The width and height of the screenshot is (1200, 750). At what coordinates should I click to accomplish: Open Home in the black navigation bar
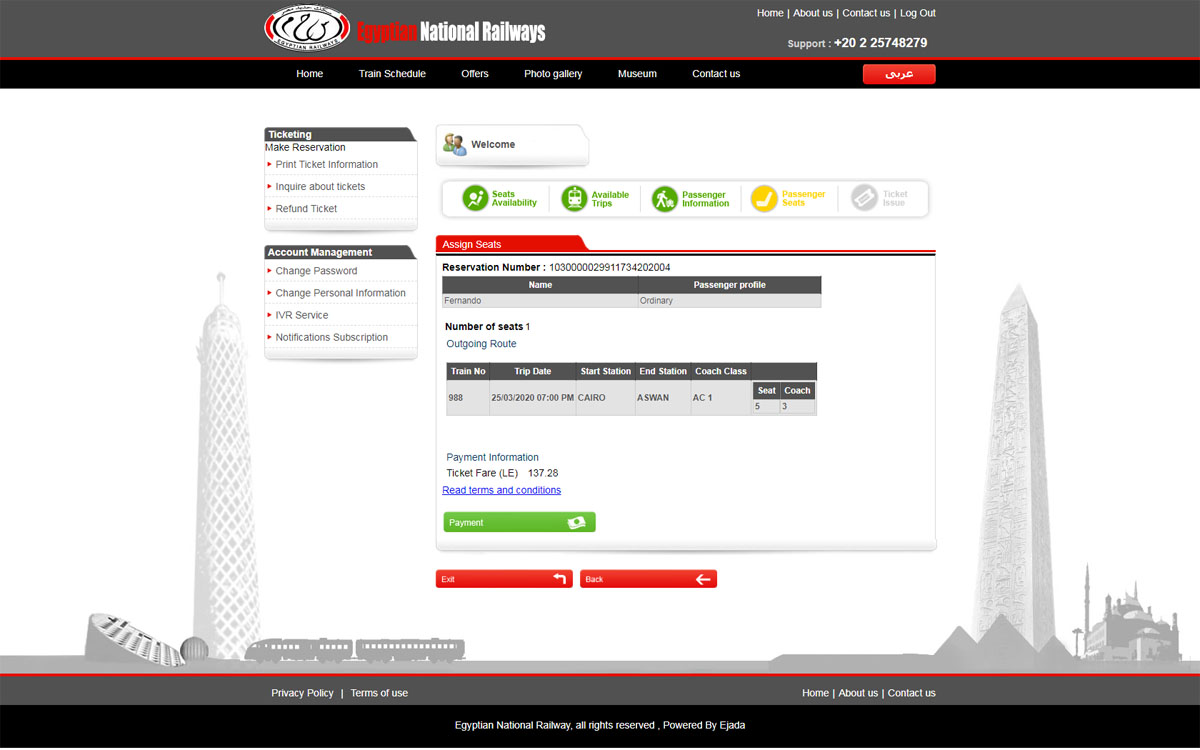point(310,74)
